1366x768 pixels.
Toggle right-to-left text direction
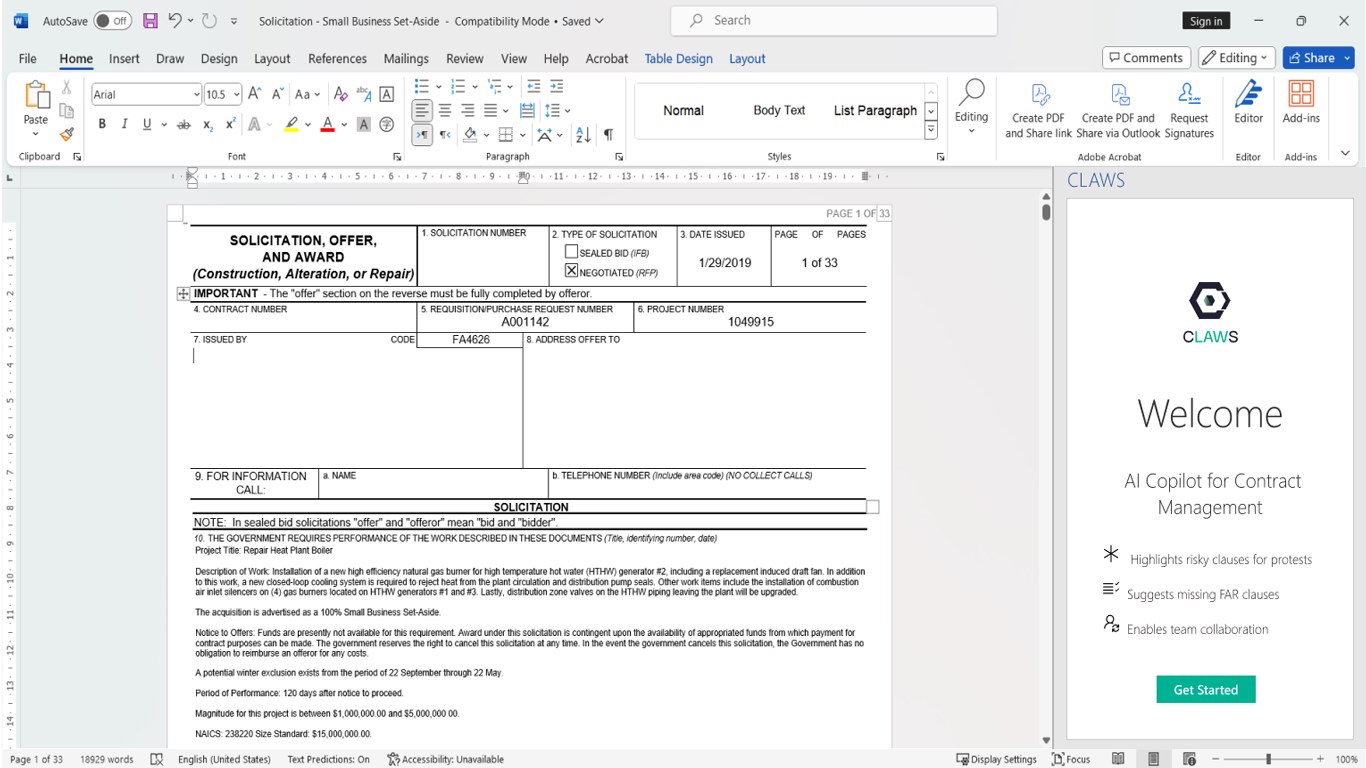(x=445, y=135)
